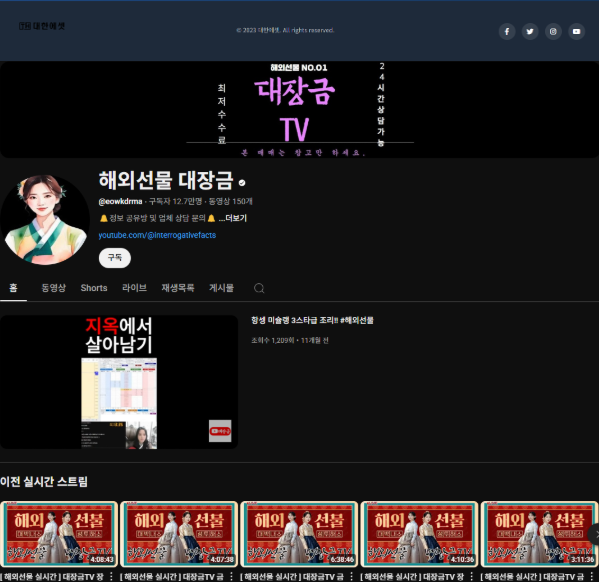Open the Facebook icon in the footer

pyautogui.click(x=507, y=31)
